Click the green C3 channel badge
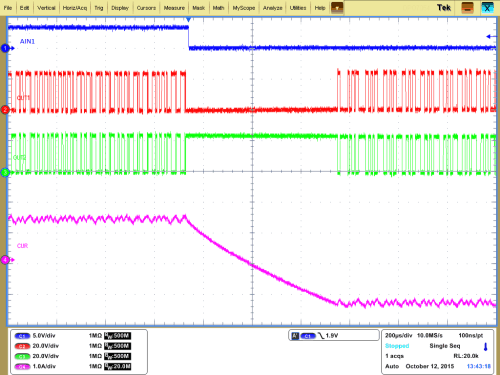The height and width of the screenshot is (375, 500). [22, 356]
